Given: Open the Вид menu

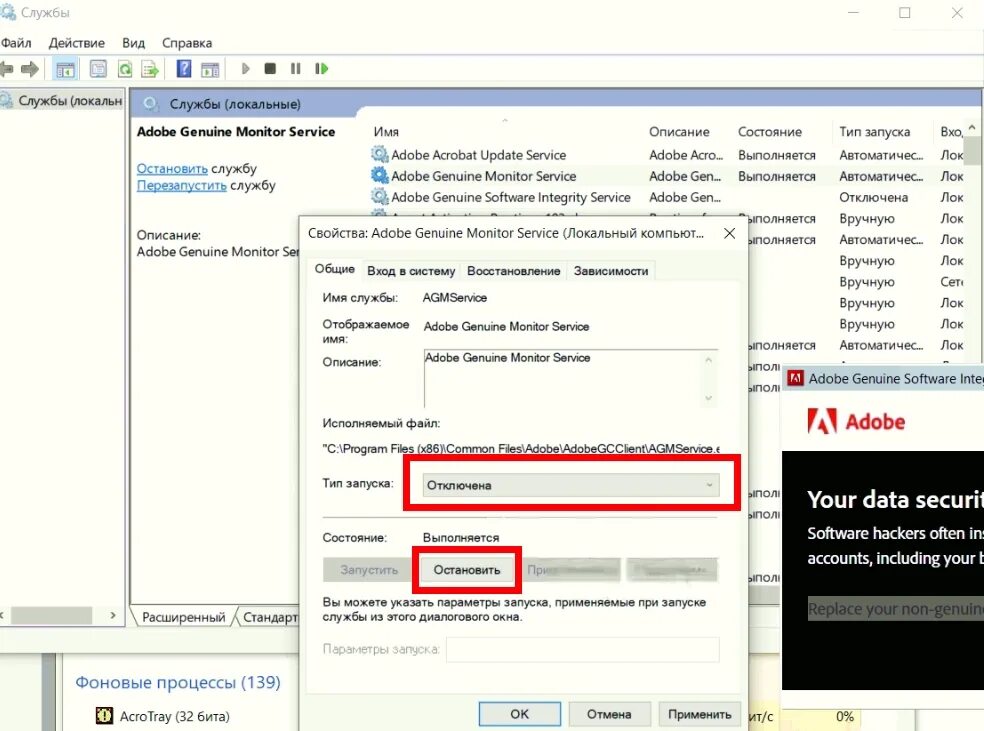Looking at the screenshot, I should pyautogui.click(x=133, y=43).
